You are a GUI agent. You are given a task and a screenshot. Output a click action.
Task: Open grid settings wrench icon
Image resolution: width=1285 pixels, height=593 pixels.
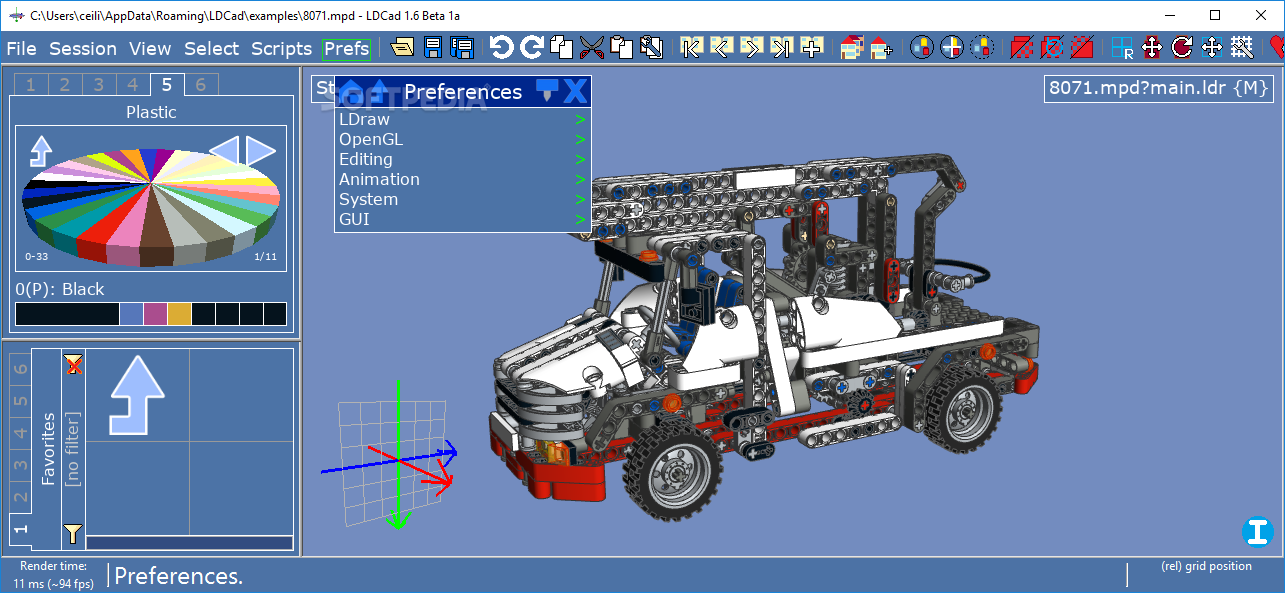1242,47
